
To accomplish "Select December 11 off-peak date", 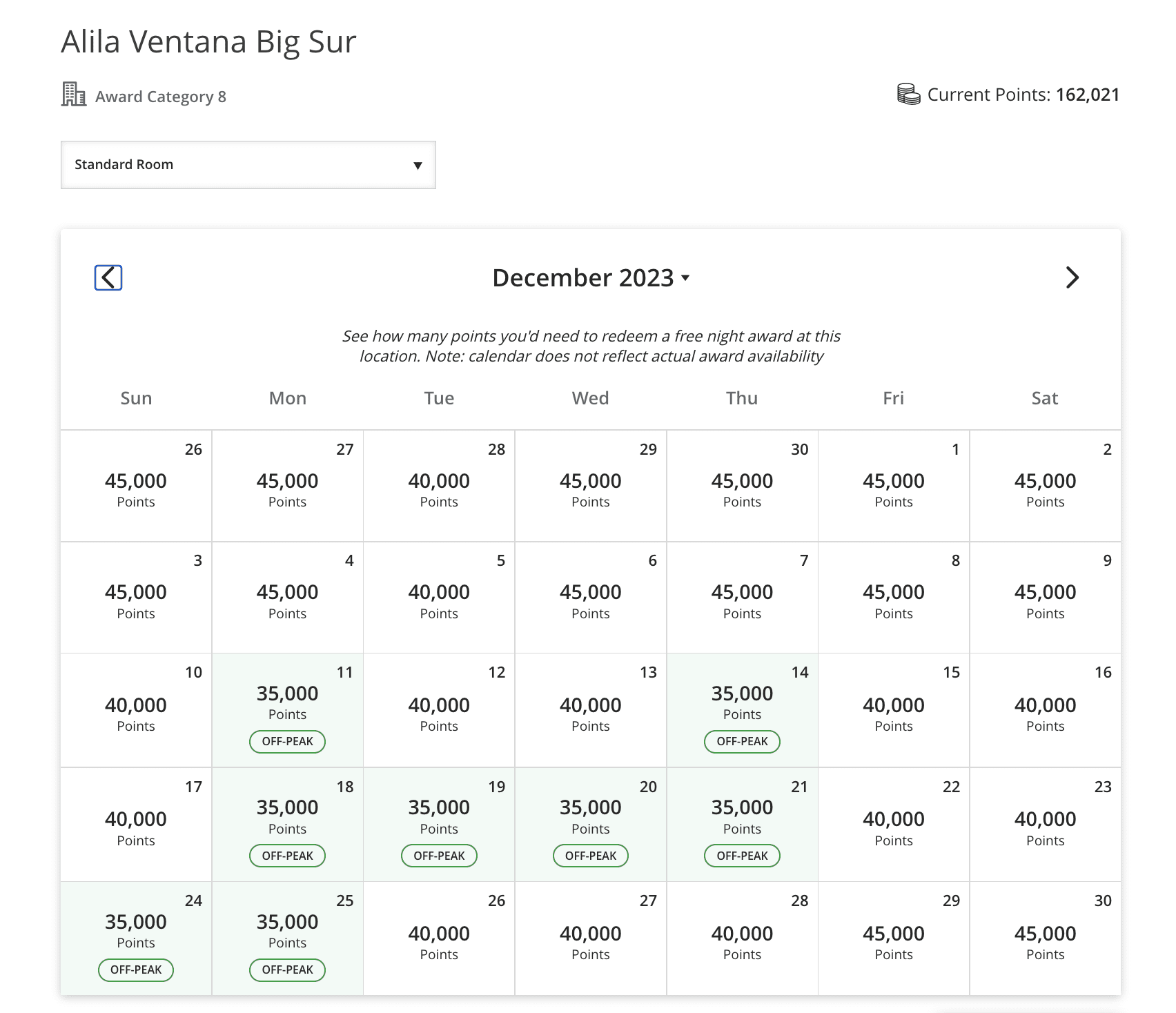I will tap(287, 709).
